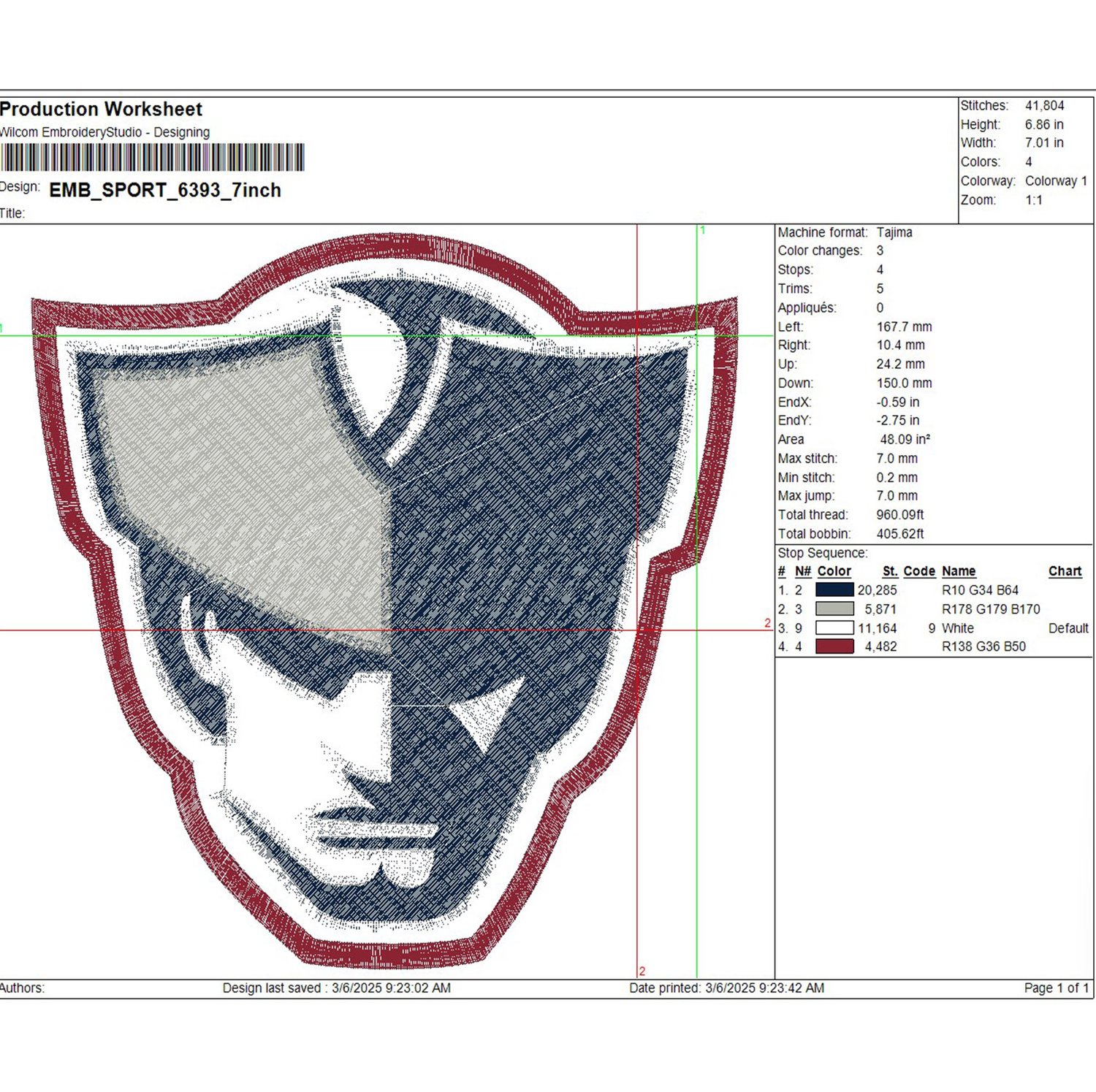The width and height of the screenshot is (1096, 1092).
Task: Click the height value "6.86 in"
Action: click(1044, 125)
